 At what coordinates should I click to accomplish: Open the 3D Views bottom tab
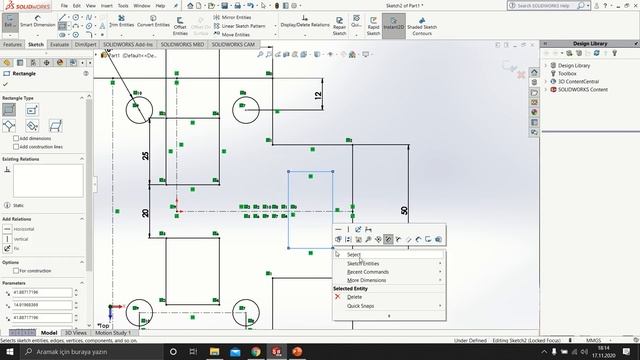76,333
